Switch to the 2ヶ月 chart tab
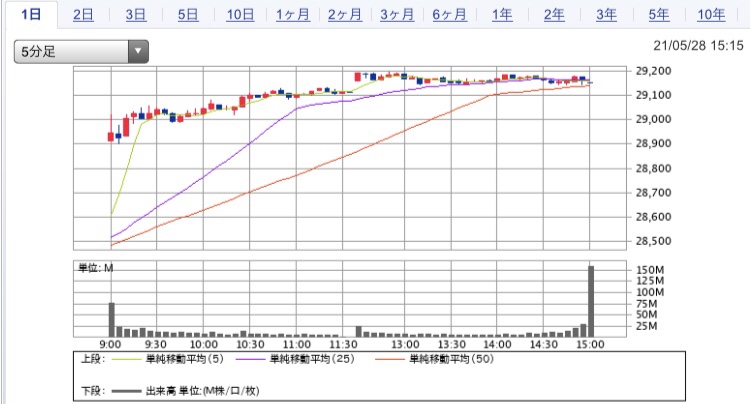Viewport: 750px width, 404px height. coord(345,15)
